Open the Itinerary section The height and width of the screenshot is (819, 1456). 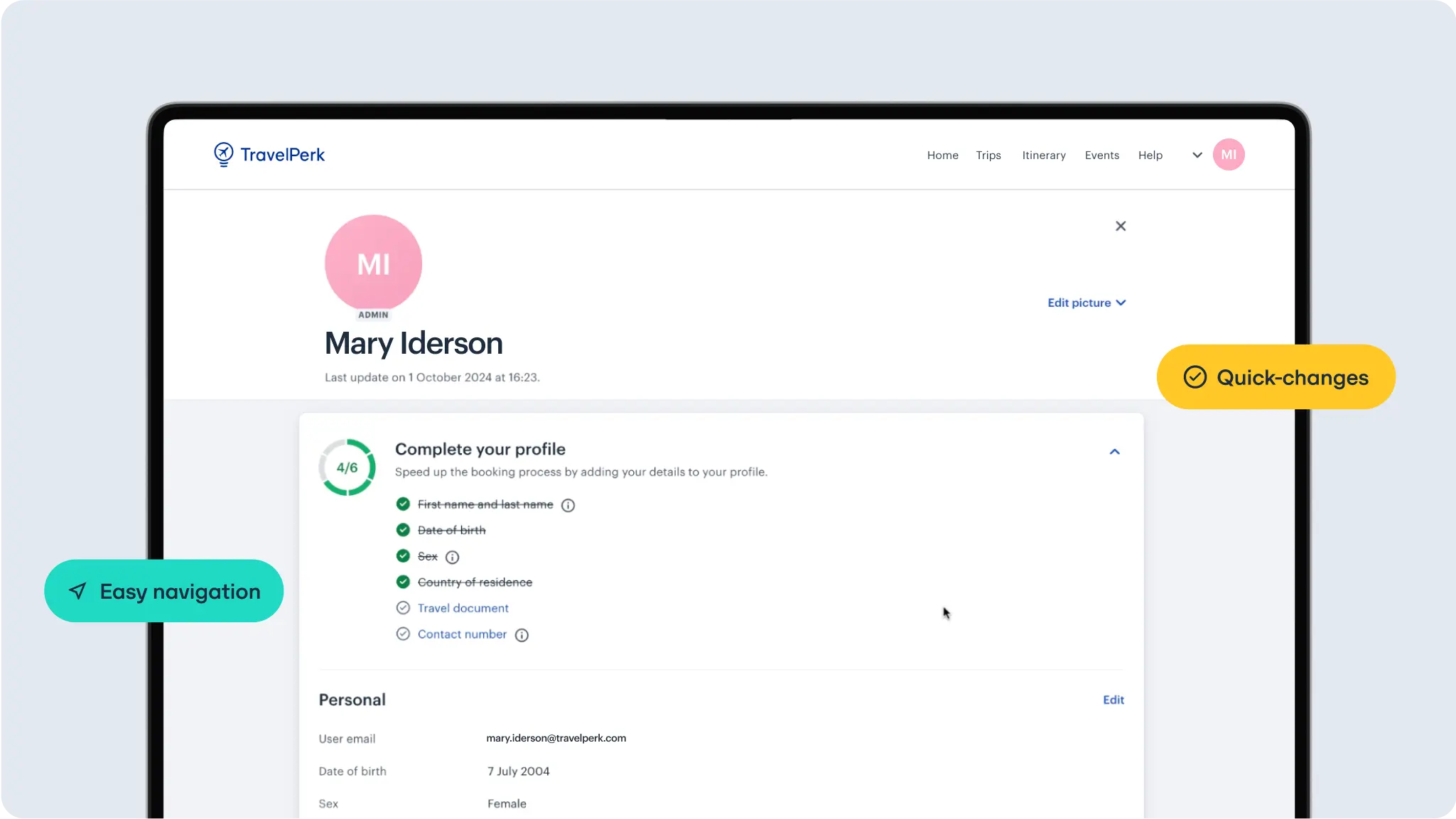click(1043, 155)
